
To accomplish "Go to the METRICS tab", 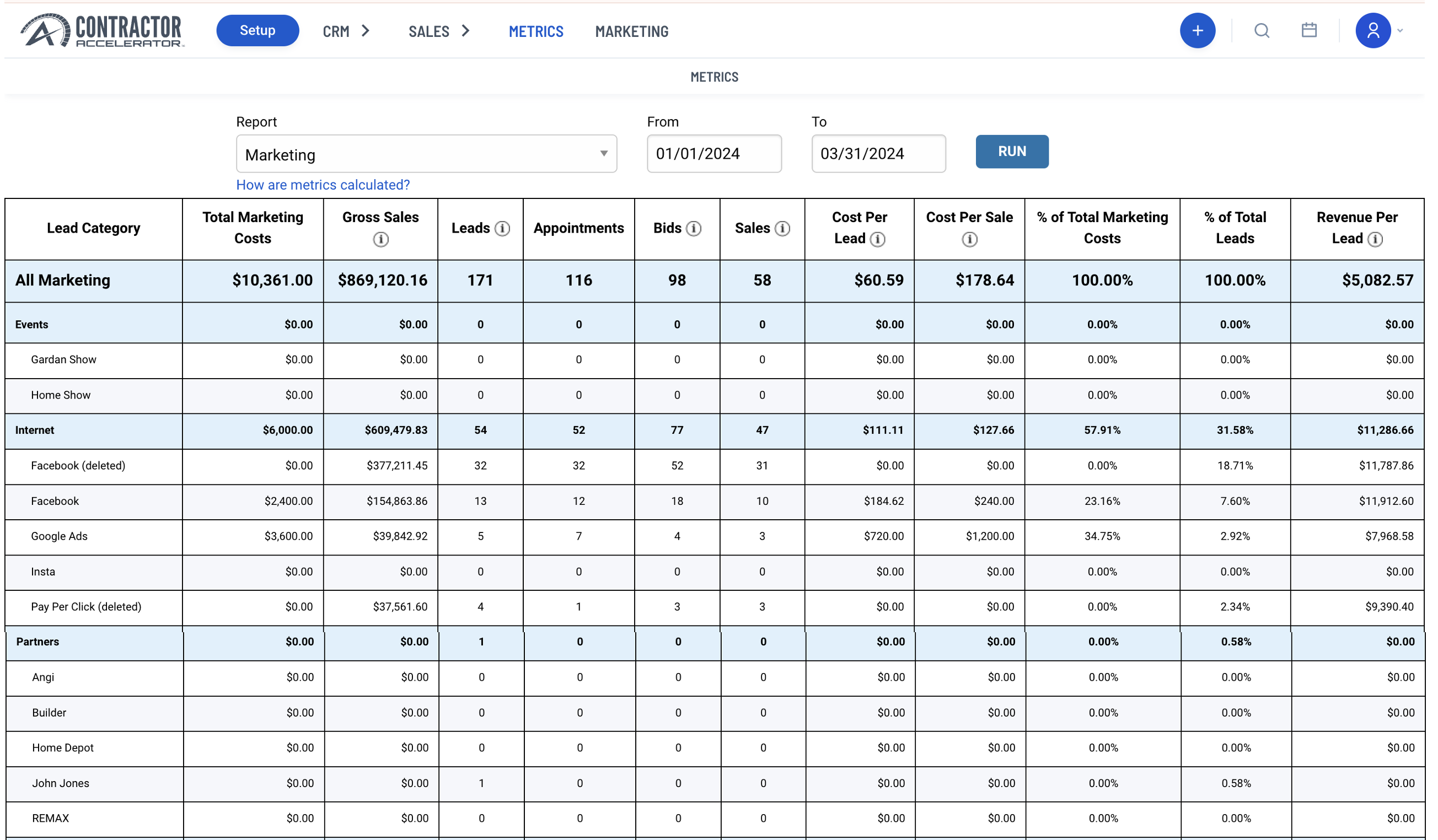I will pyautogui.click(x=536, y=31).
